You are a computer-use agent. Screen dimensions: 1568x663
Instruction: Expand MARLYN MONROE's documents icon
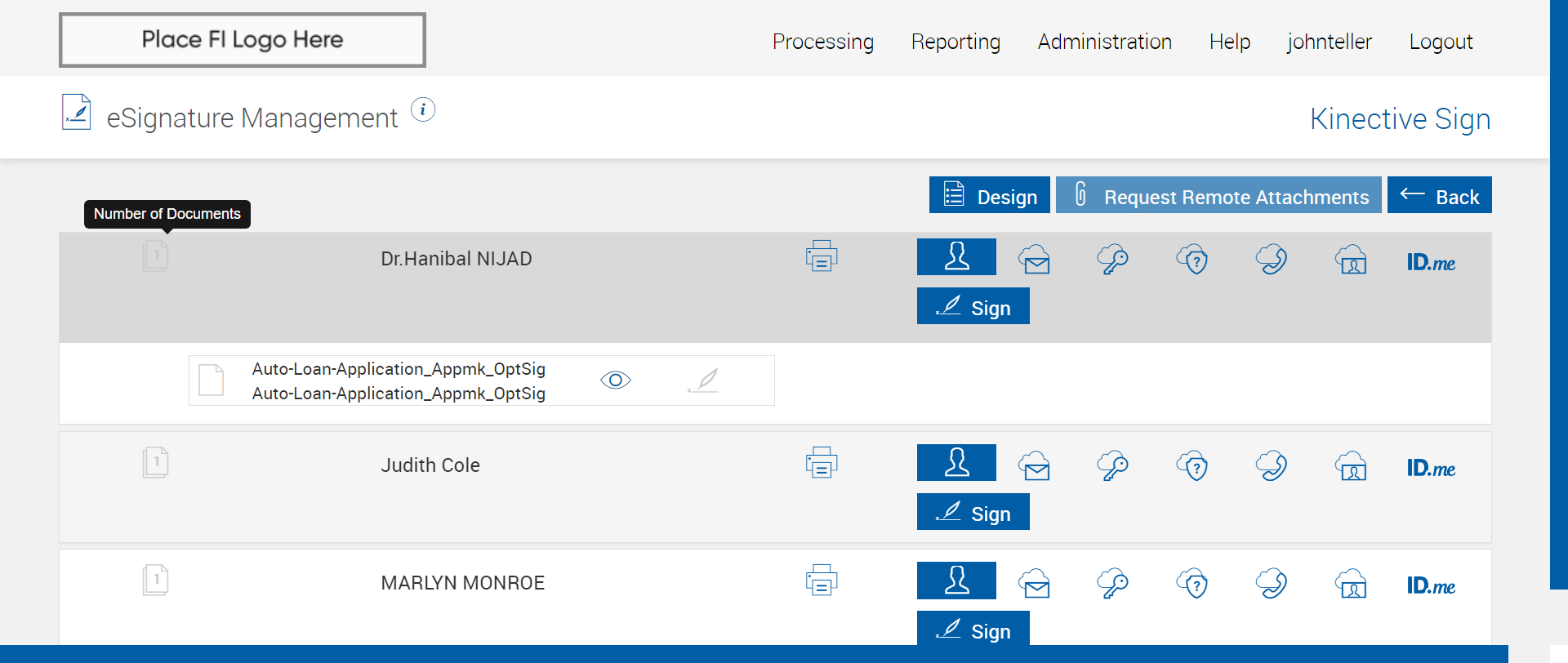(155, 581)
